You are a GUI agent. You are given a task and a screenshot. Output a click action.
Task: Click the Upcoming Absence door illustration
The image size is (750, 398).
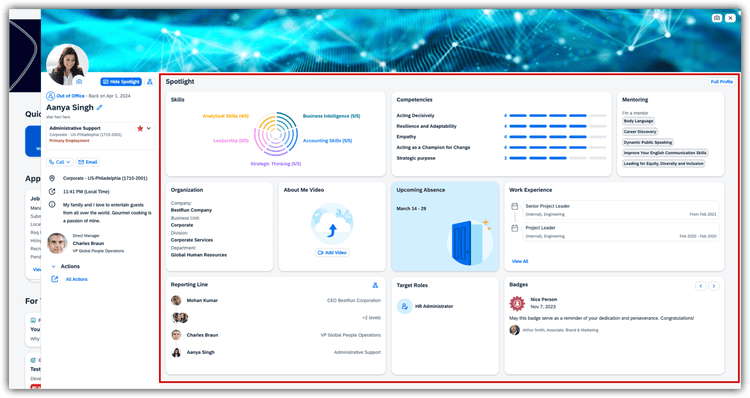click(470, 243)
